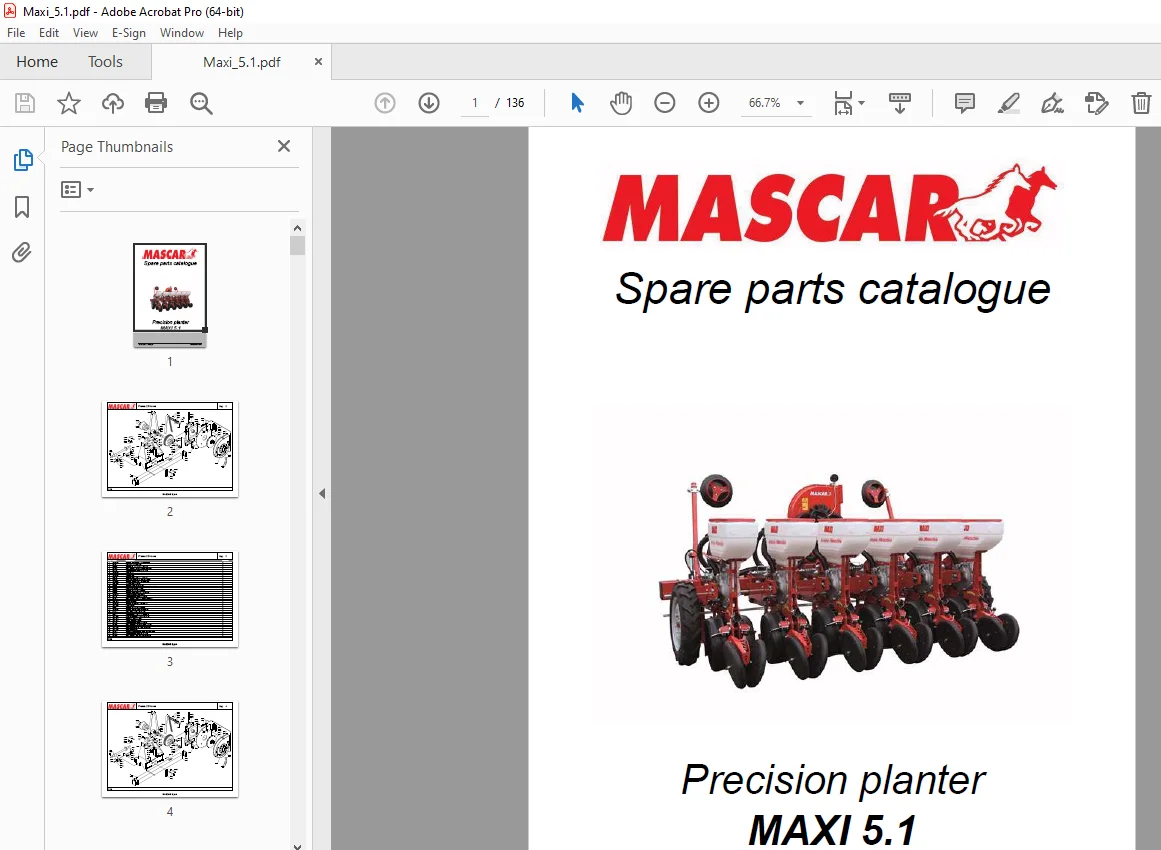Viewport: 1161px width, 850px height.
Task: Go to next page arrow
Action: click(429, 103)
